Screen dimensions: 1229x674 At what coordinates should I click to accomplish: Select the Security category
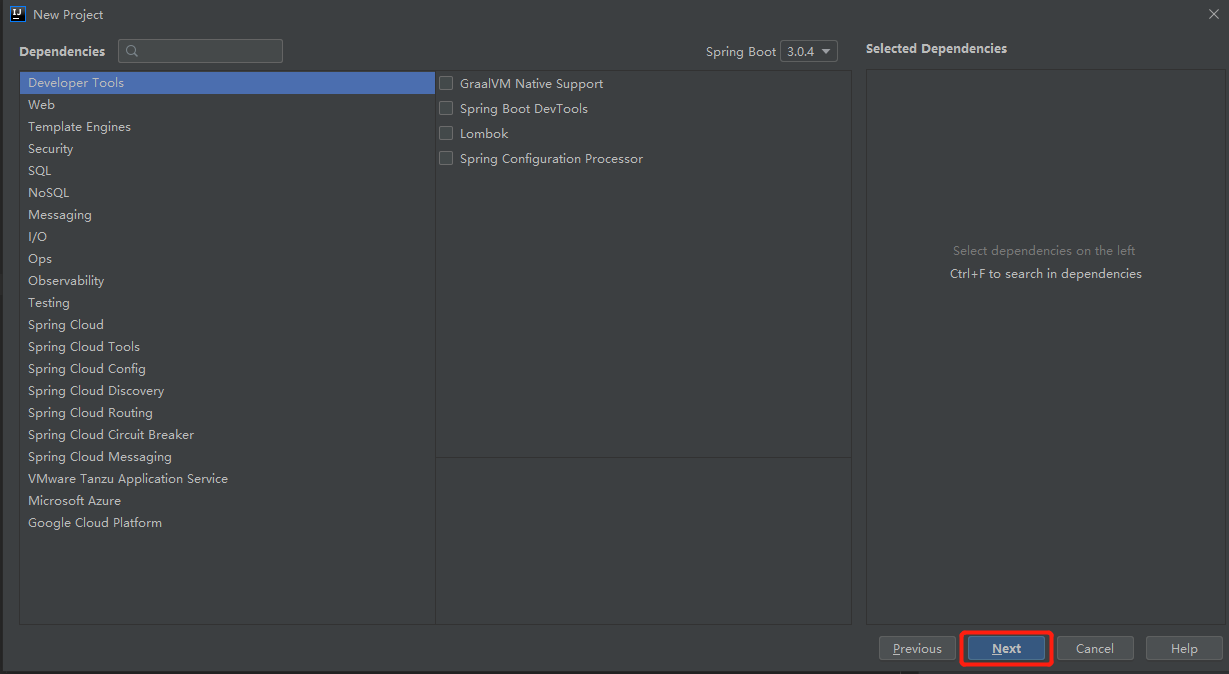pos(51,149)
